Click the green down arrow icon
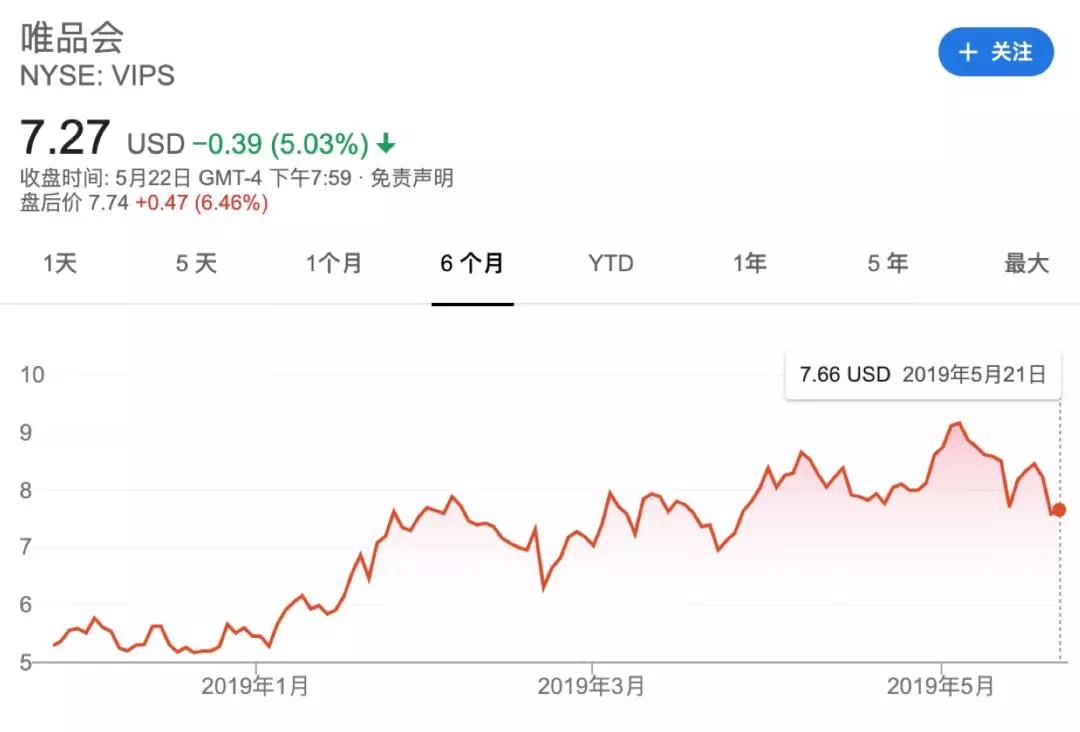Screen dimensions: 1080x732 386,144
